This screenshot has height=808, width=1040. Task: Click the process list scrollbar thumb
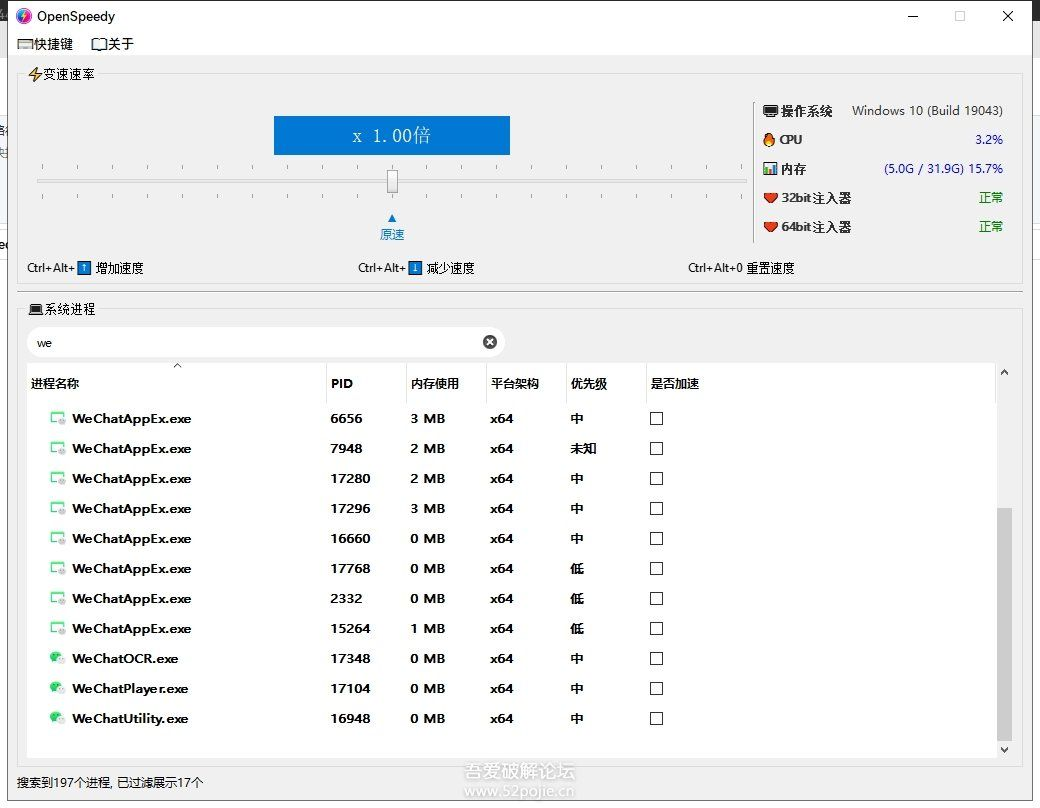click(1004, 624)
